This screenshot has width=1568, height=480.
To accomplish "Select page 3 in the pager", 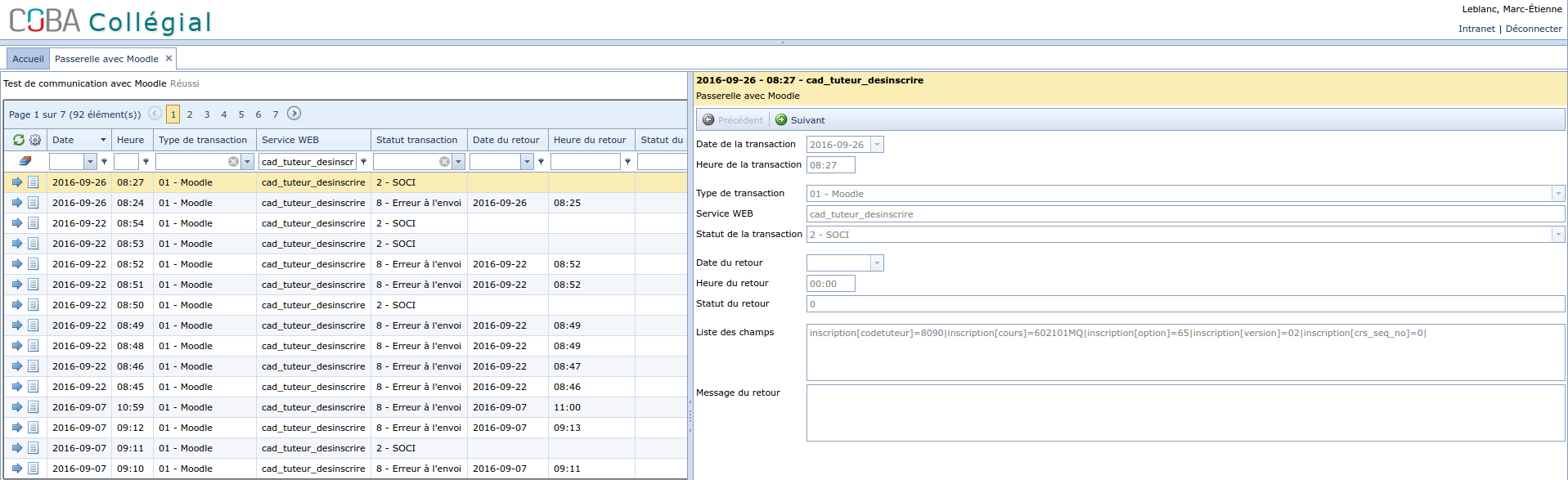I will pos(207,114).
